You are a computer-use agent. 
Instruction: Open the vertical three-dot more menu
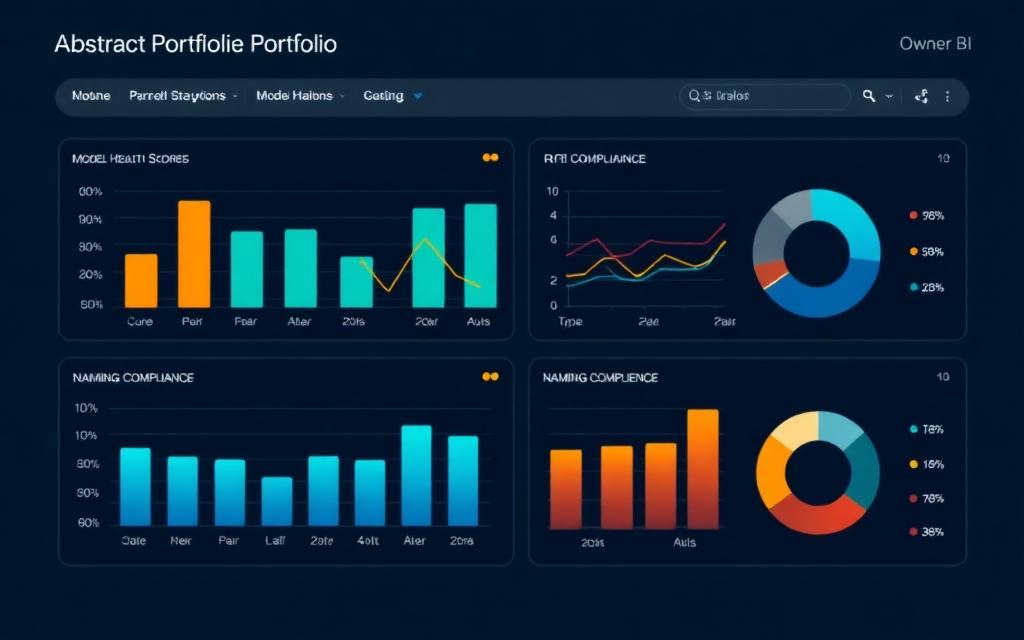coord(947,97)
